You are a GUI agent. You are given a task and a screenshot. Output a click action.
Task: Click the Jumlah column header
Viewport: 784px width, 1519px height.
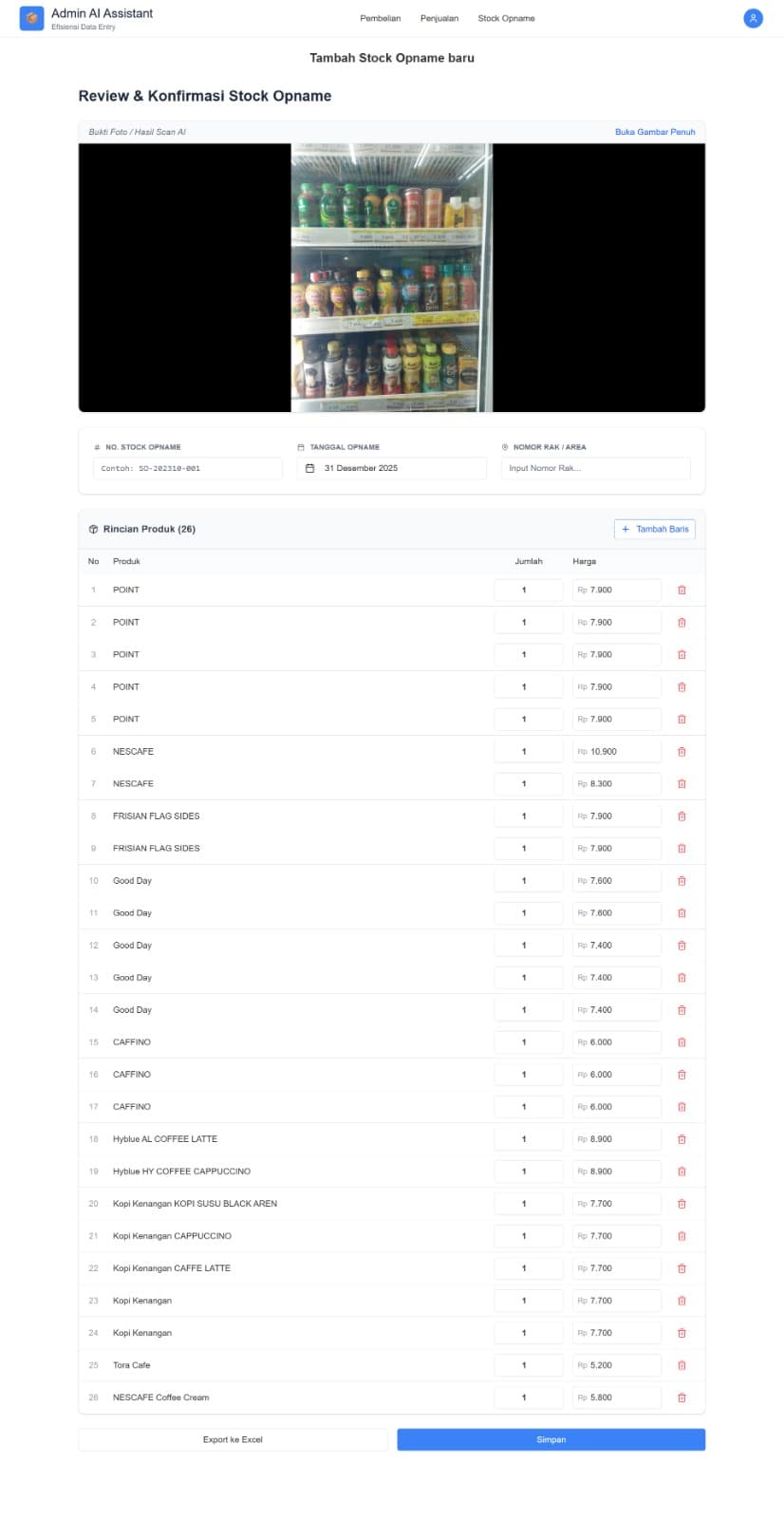click(x=529, y=561)
